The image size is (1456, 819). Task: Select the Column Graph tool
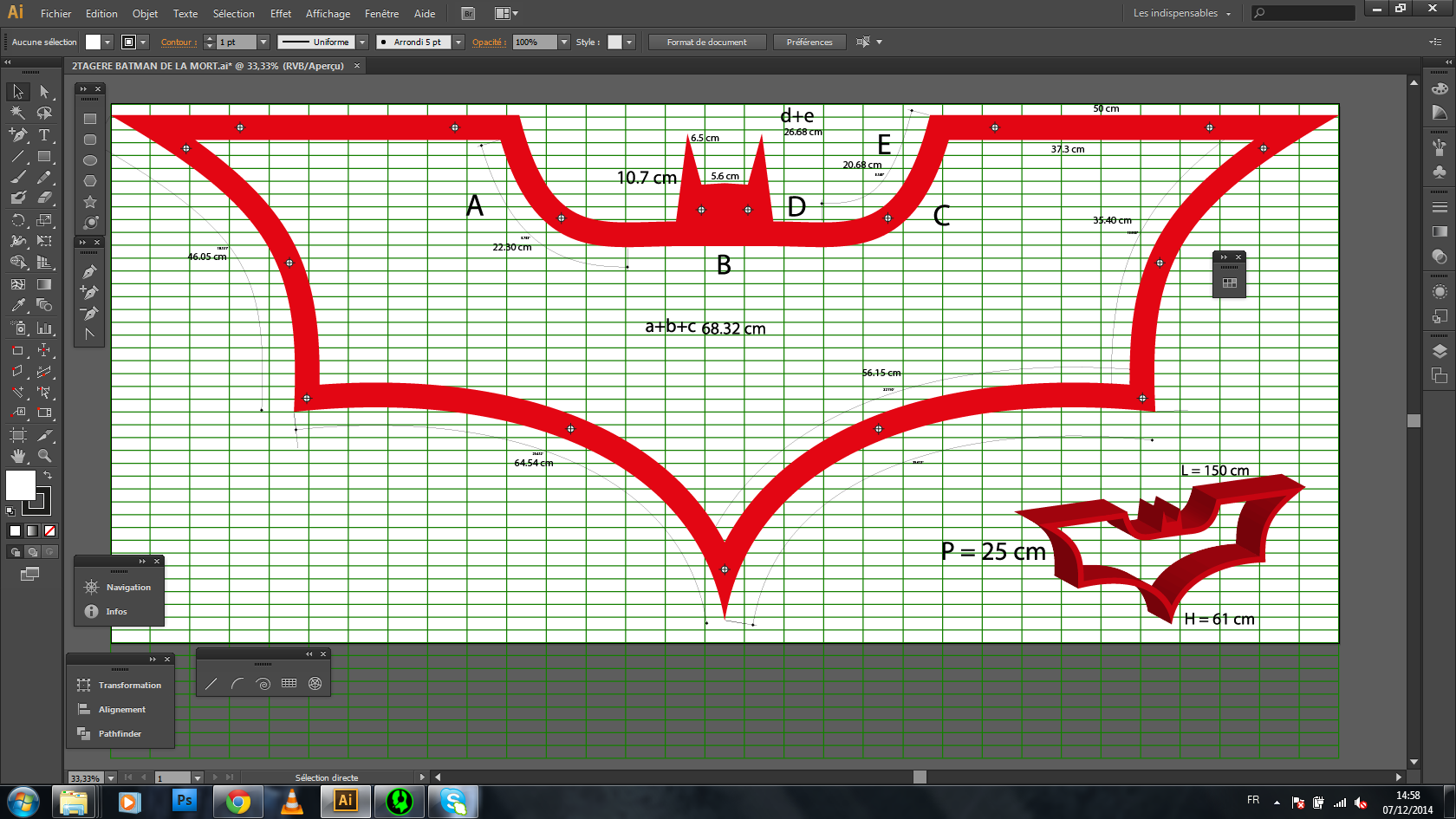click(44, 328)
